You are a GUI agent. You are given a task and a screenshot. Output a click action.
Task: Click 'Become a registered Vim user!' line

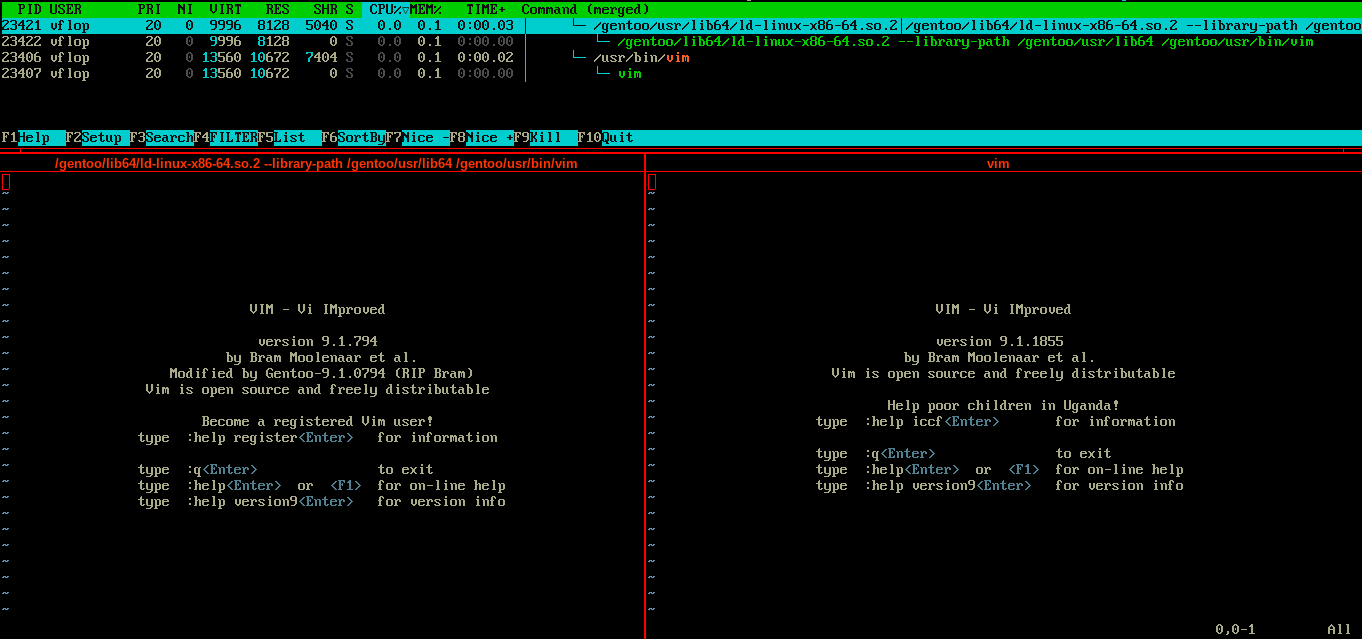[317, 421]
